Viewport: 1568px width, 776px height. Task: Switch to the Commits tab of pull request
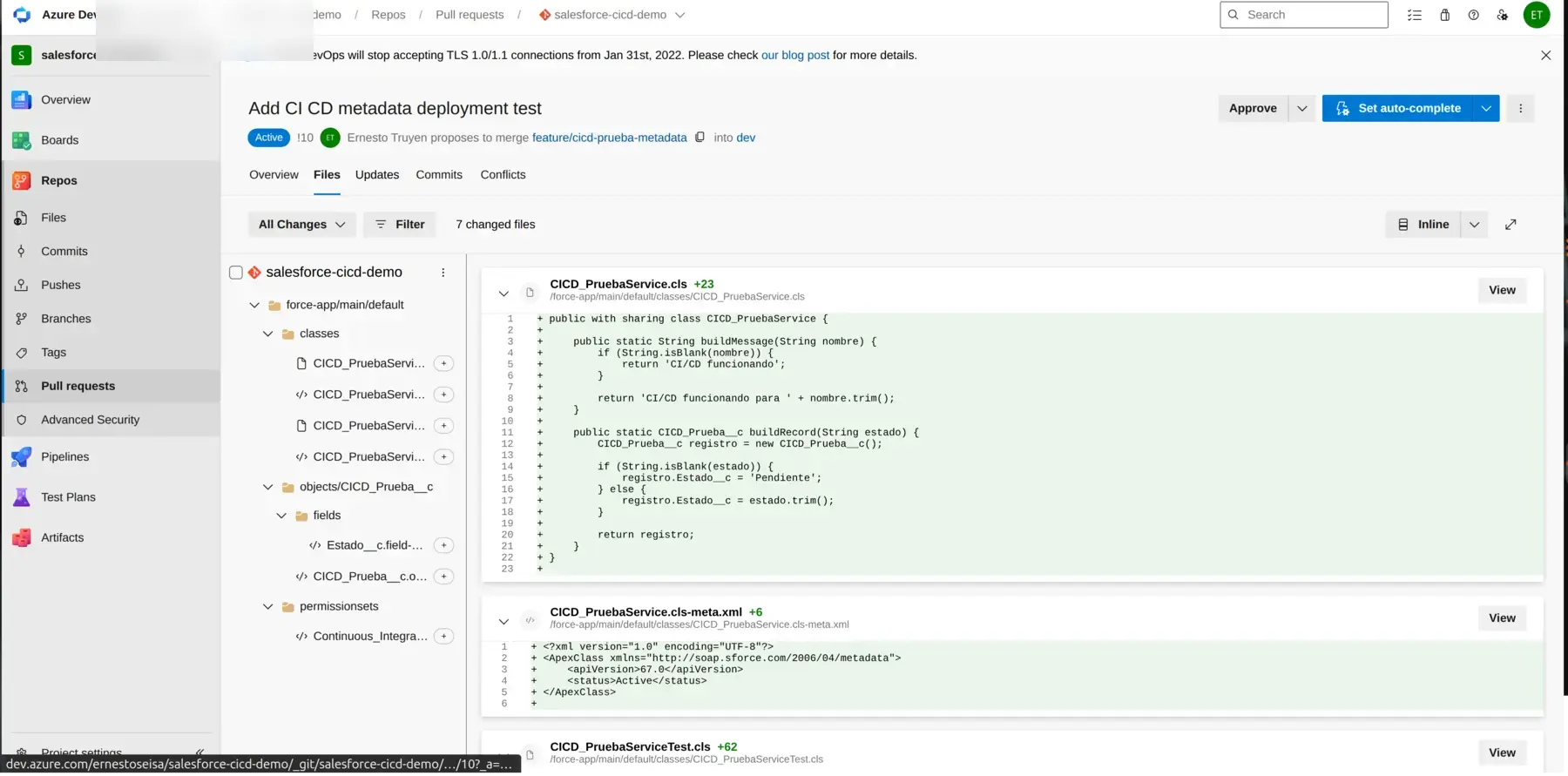(x=439, y=175)
